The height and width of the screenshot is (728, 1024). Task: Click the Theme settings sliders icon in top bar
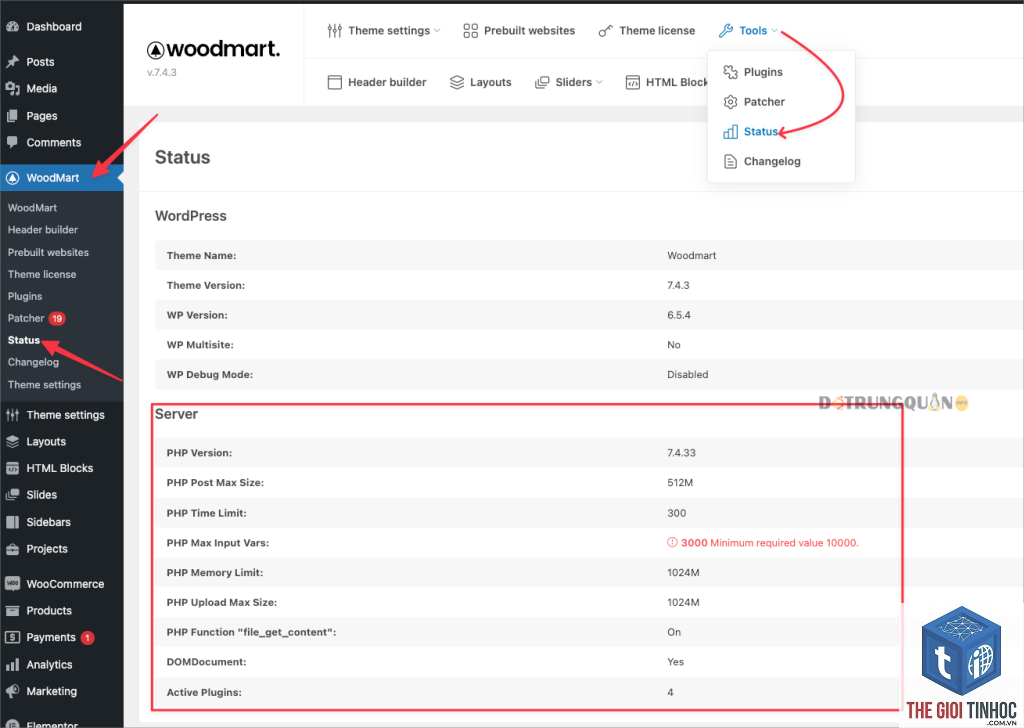pos(335,31)
